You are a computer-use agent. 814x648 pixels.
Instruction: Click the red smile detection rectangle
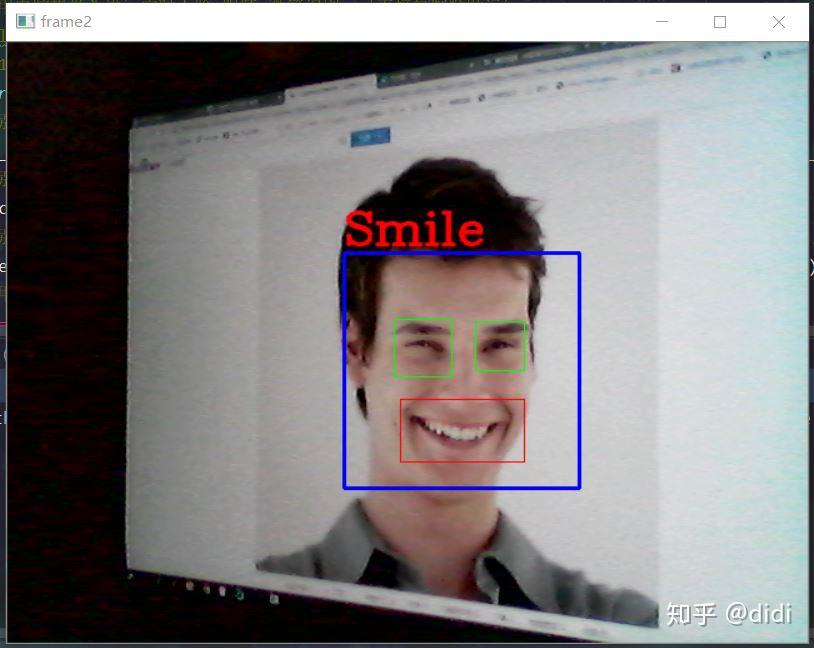461,428
